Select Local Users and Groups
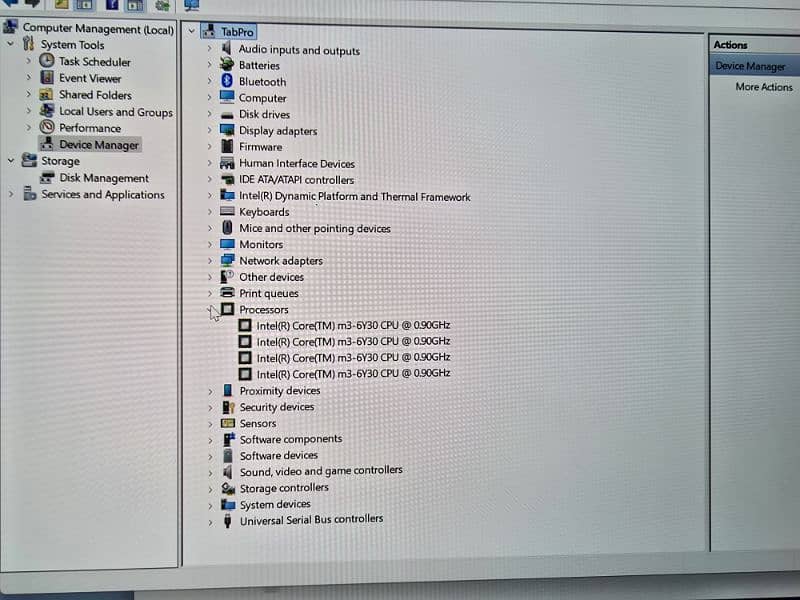 click(x=115, y=112)
